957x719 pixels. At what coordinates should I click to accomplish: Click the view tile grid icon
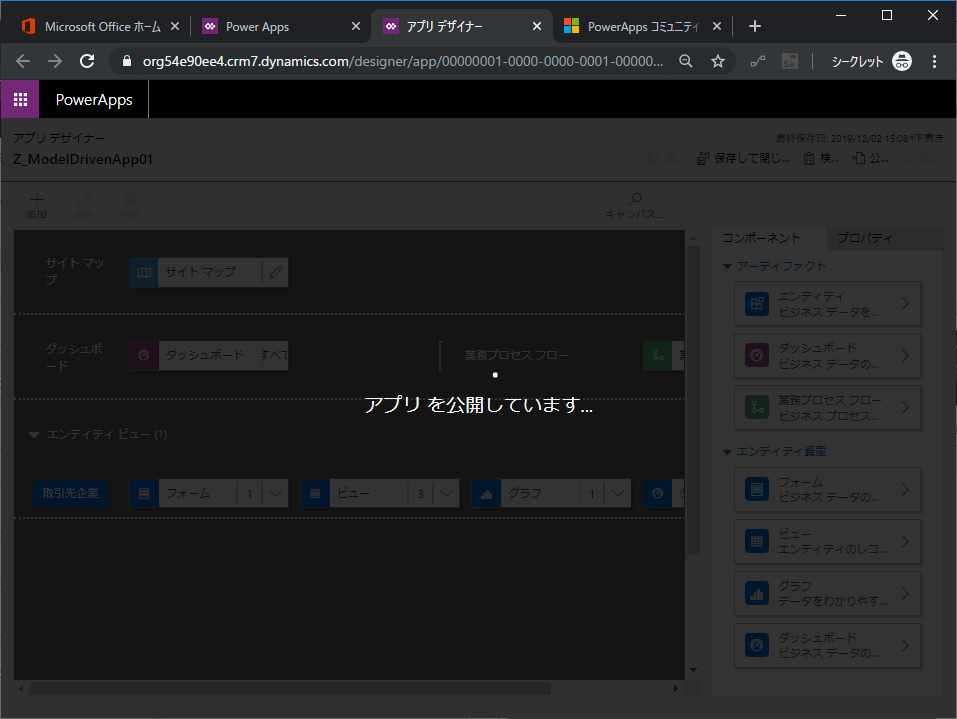click(315, 493)
